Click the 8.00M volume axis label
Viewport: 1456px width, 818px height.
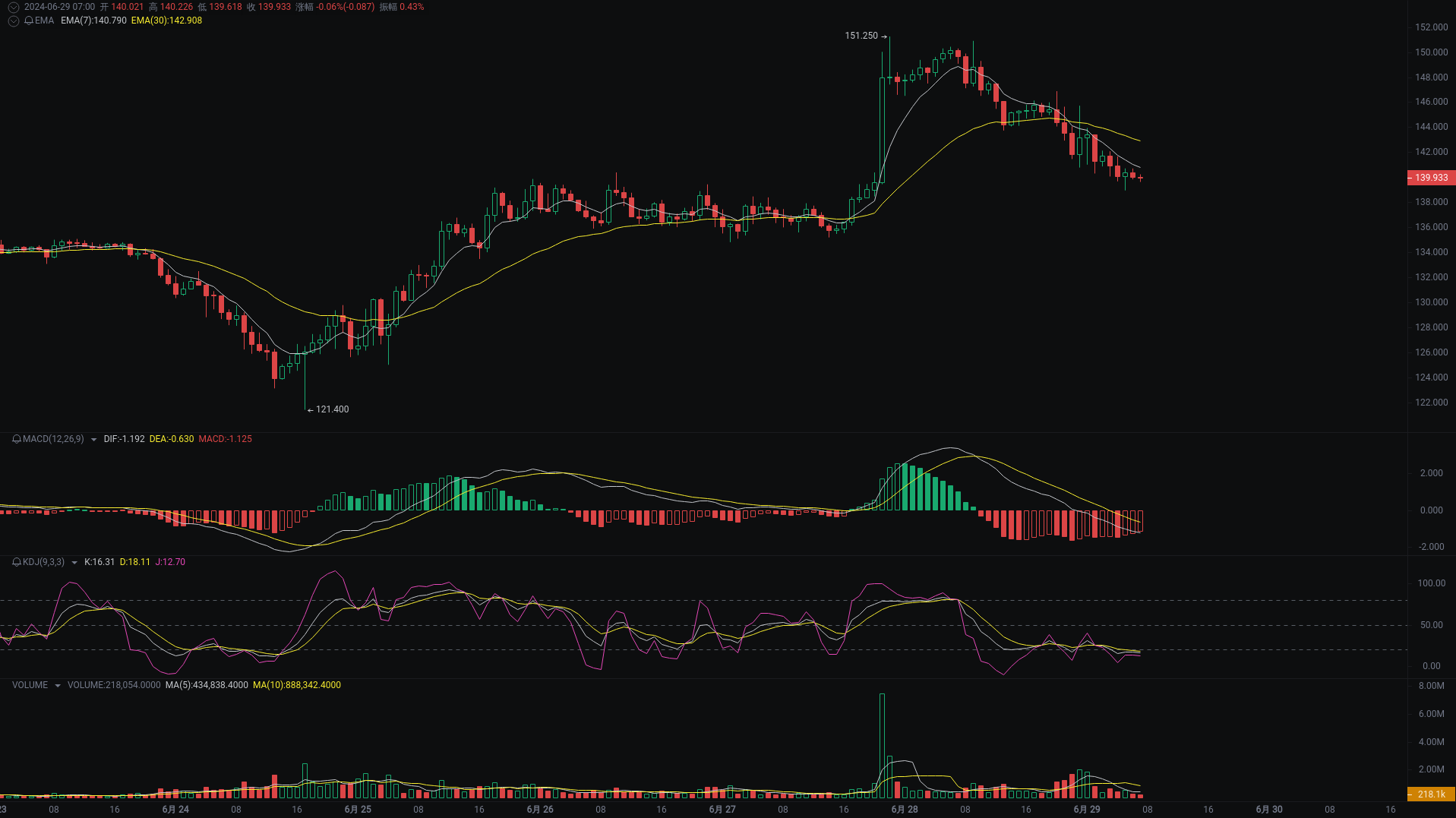[1431, 686]
